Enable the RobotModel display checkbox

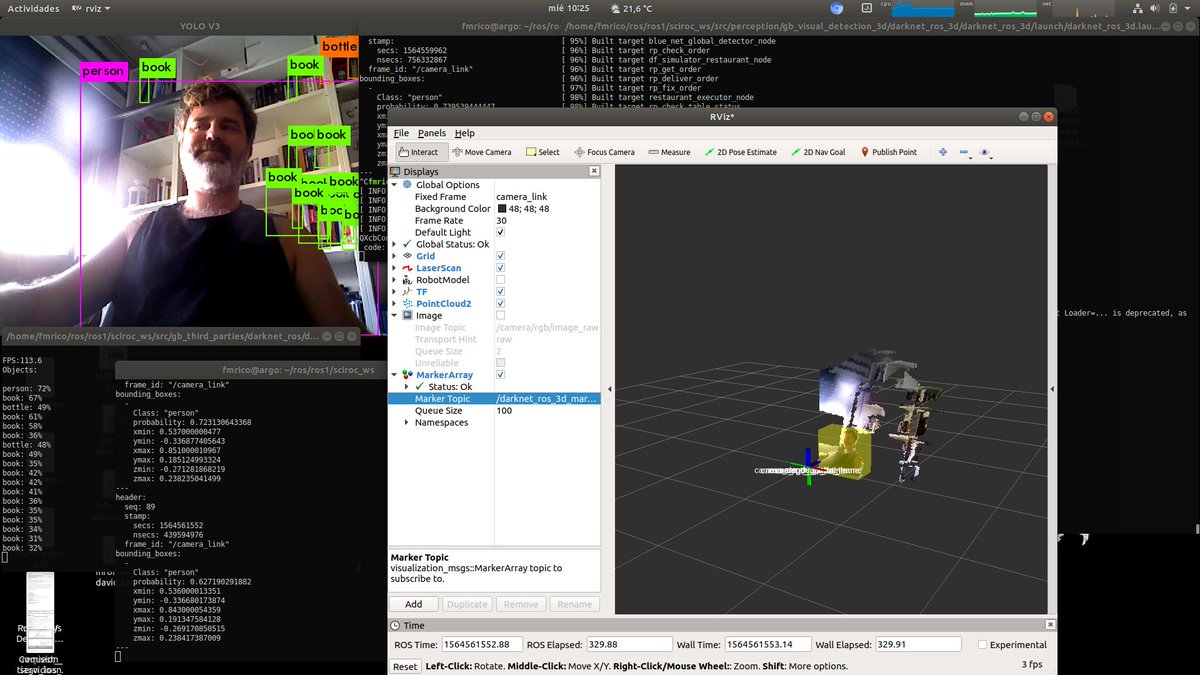point(501,280)
